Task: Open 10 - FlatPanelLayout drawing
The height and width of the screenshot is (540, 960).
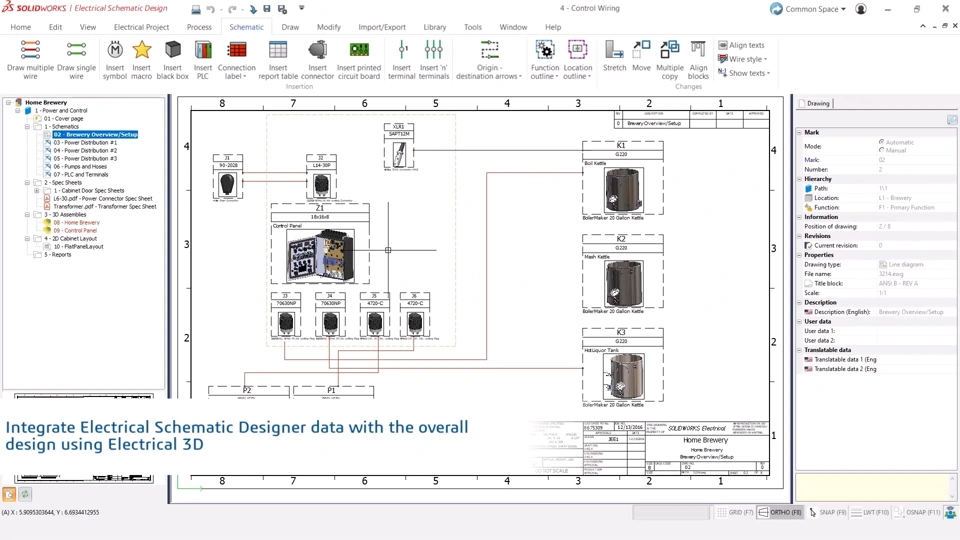Action: pyautogui.click(x=78, y=247)
